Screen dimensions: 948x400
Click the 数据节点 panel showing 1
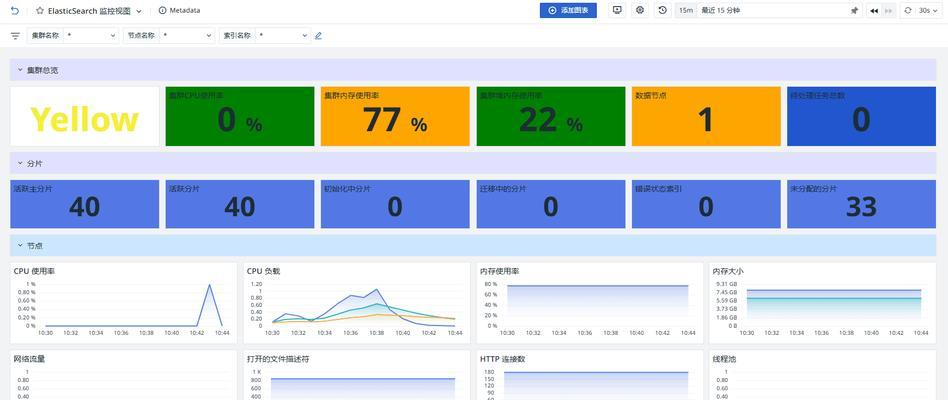(x=706, y=117)
